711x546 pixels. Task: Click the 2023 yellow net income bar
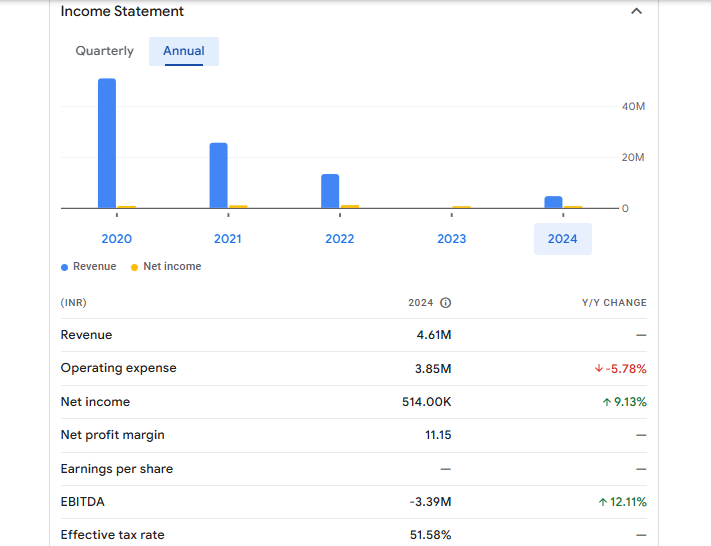[x=462, y=207]
